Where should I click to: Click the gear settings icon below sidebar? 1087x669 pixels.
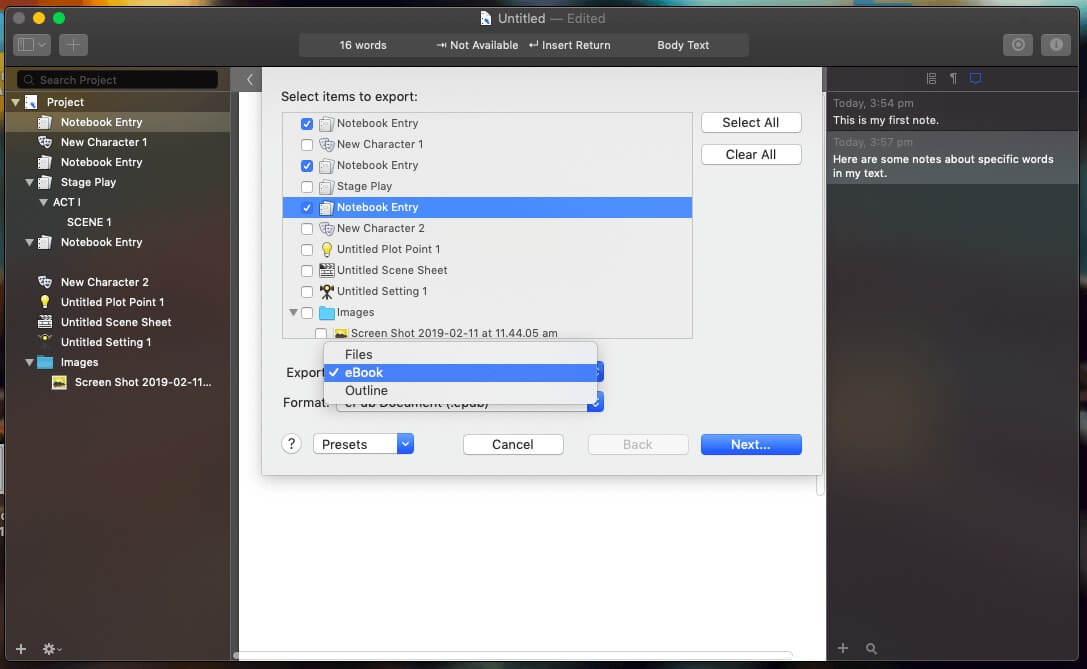pos(51,649)
